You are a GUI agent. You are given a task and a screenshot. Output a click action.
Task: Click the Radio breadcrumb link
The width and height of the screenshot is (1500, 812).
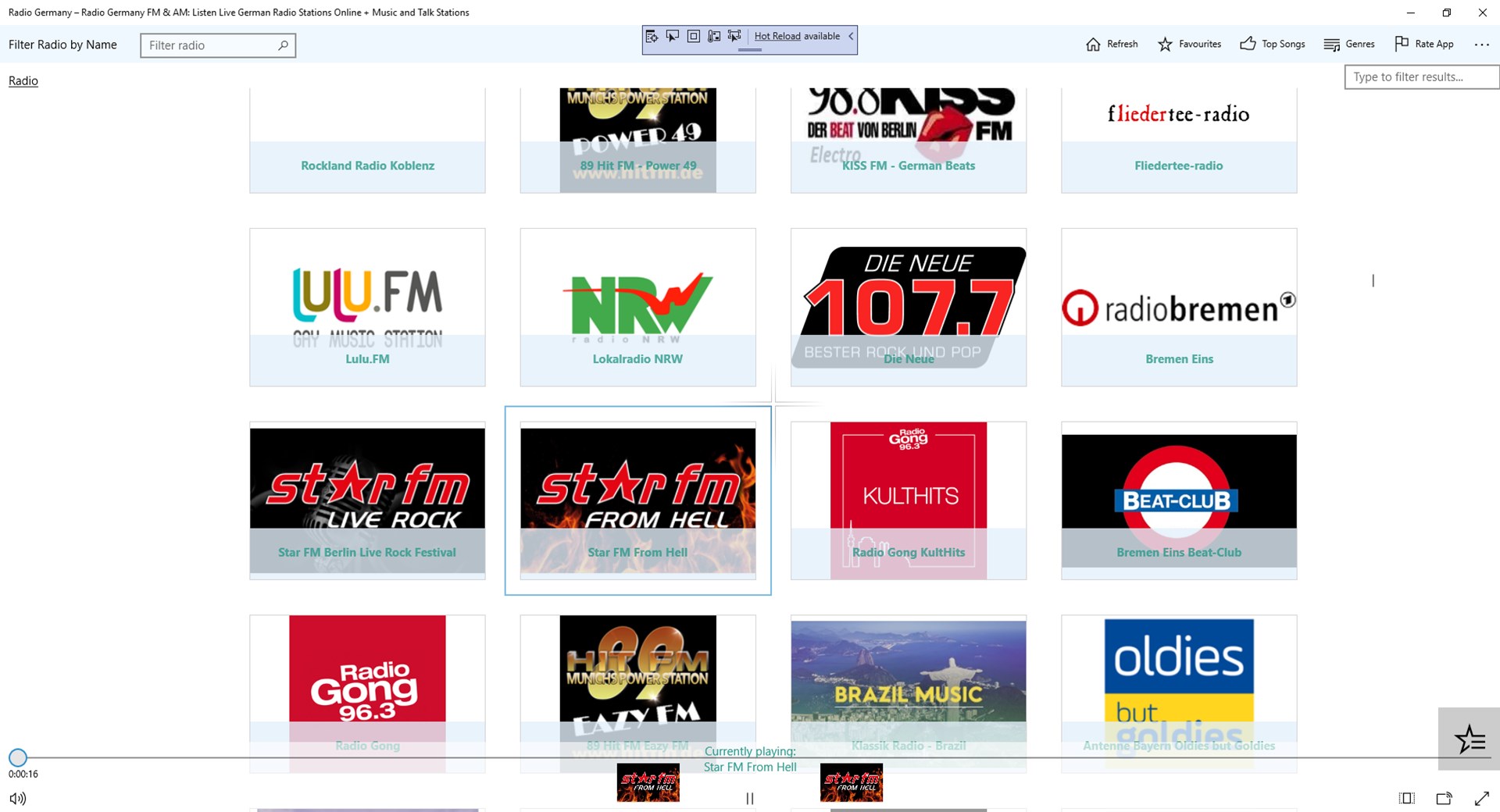pos(23,80)
